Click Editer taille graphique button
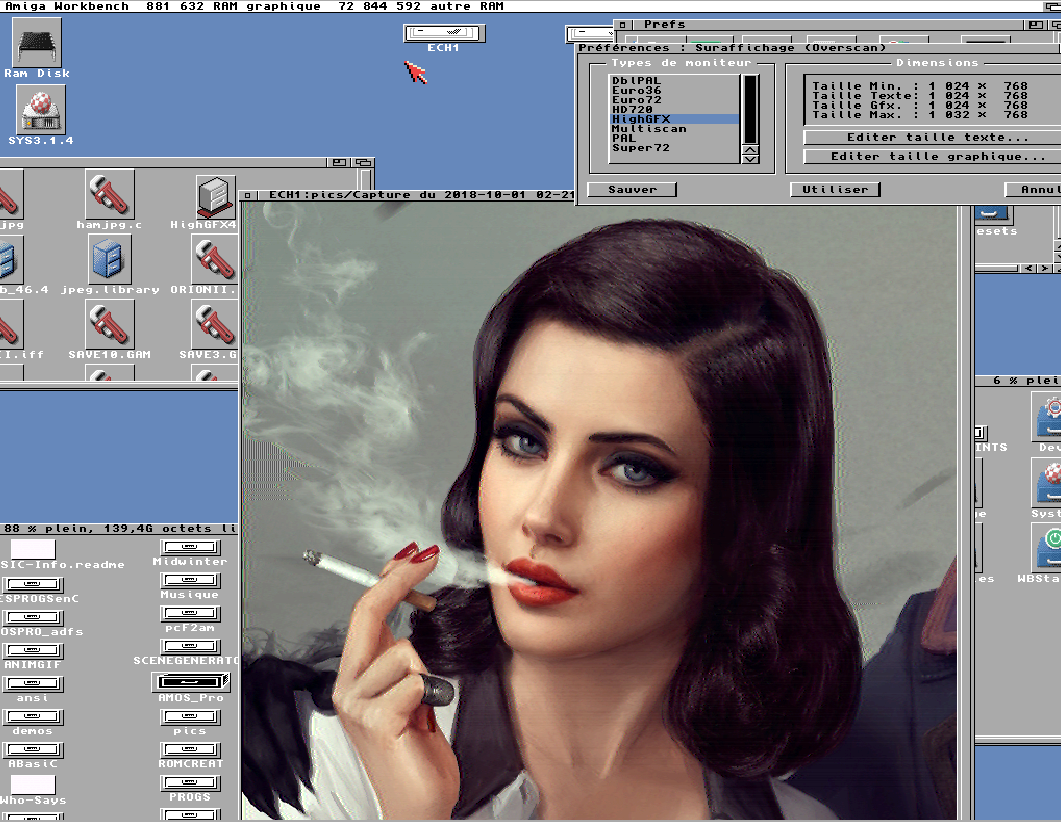 pos(932,156)
